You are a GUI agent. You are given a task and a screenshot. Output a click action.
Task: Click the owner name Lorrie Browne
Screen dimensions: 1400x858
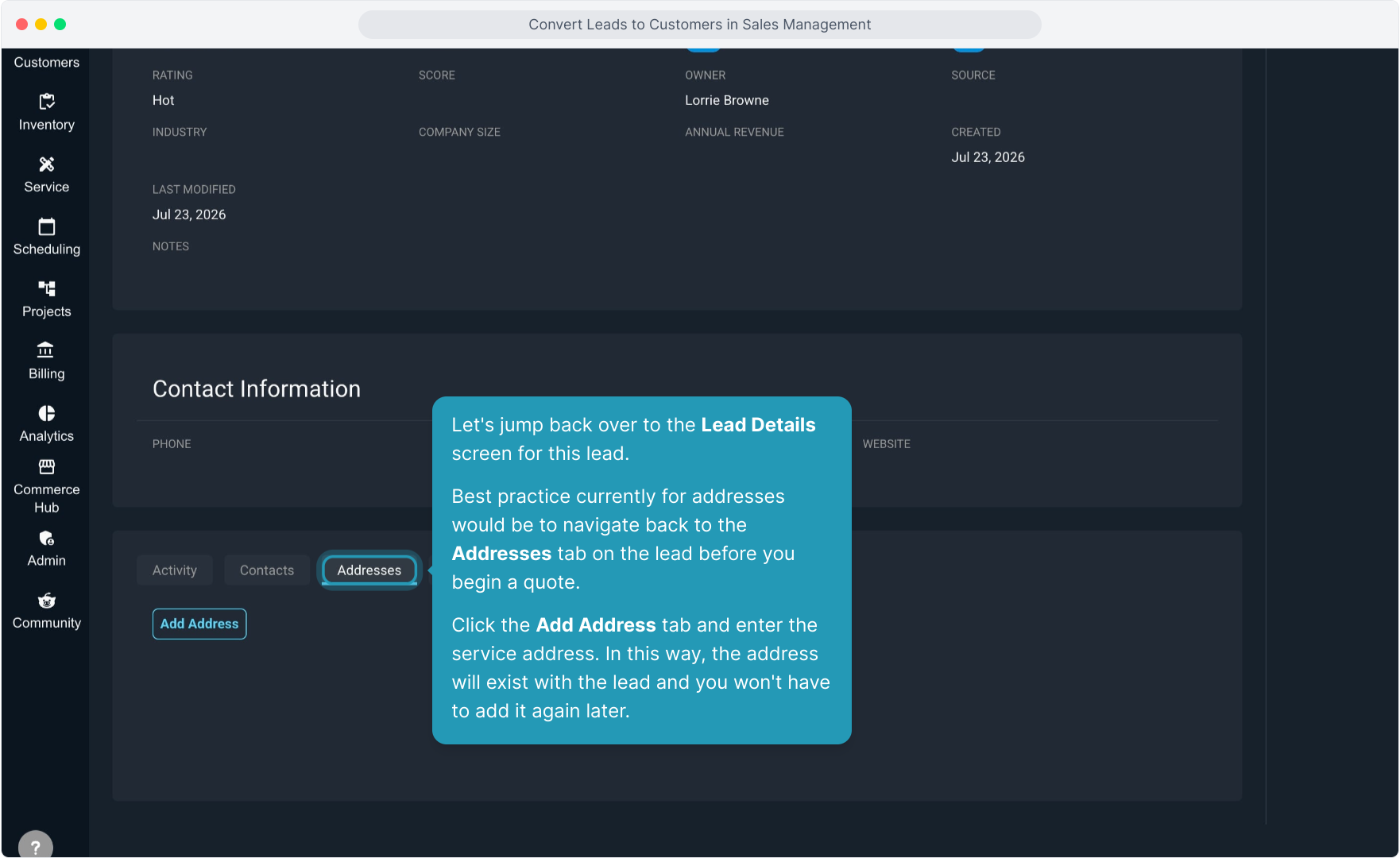727,100
